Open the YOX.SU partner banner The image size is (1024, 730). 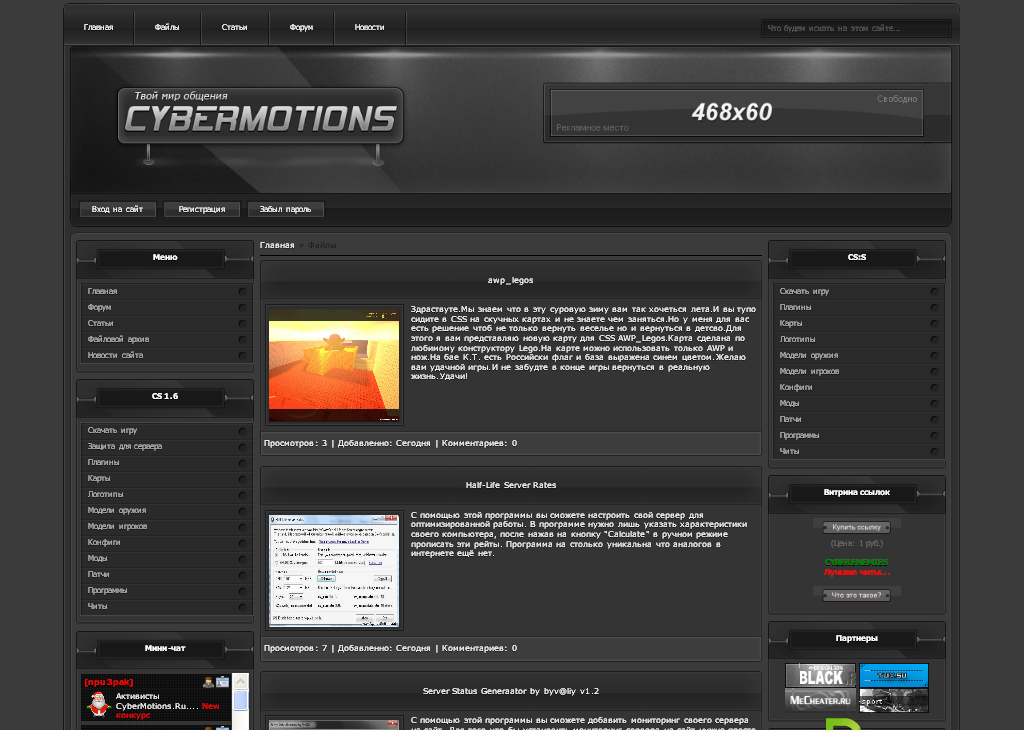point(893,674)
